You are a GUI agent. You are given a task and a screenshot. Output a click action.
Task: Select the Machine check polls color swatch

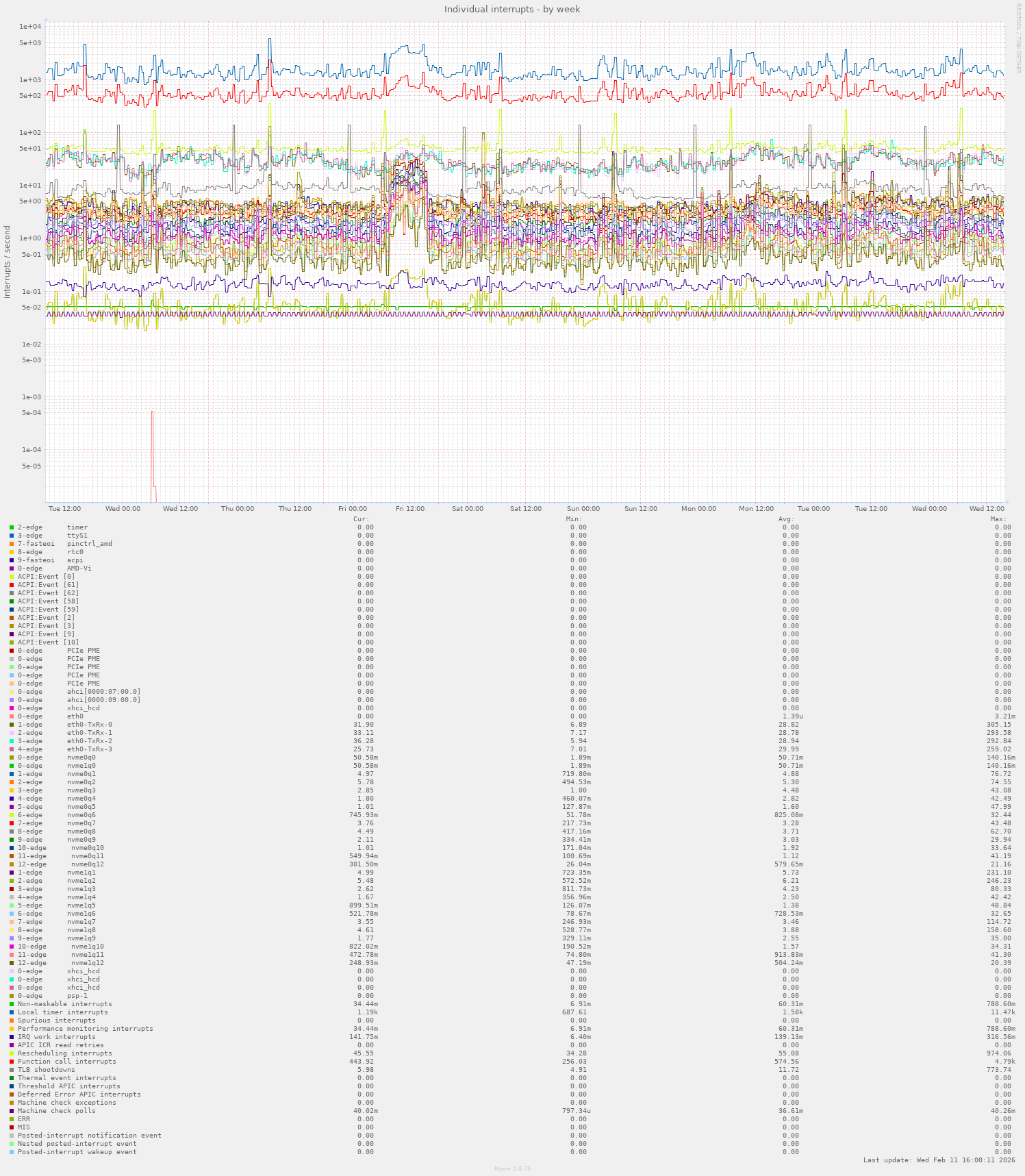coord(12,1111)
